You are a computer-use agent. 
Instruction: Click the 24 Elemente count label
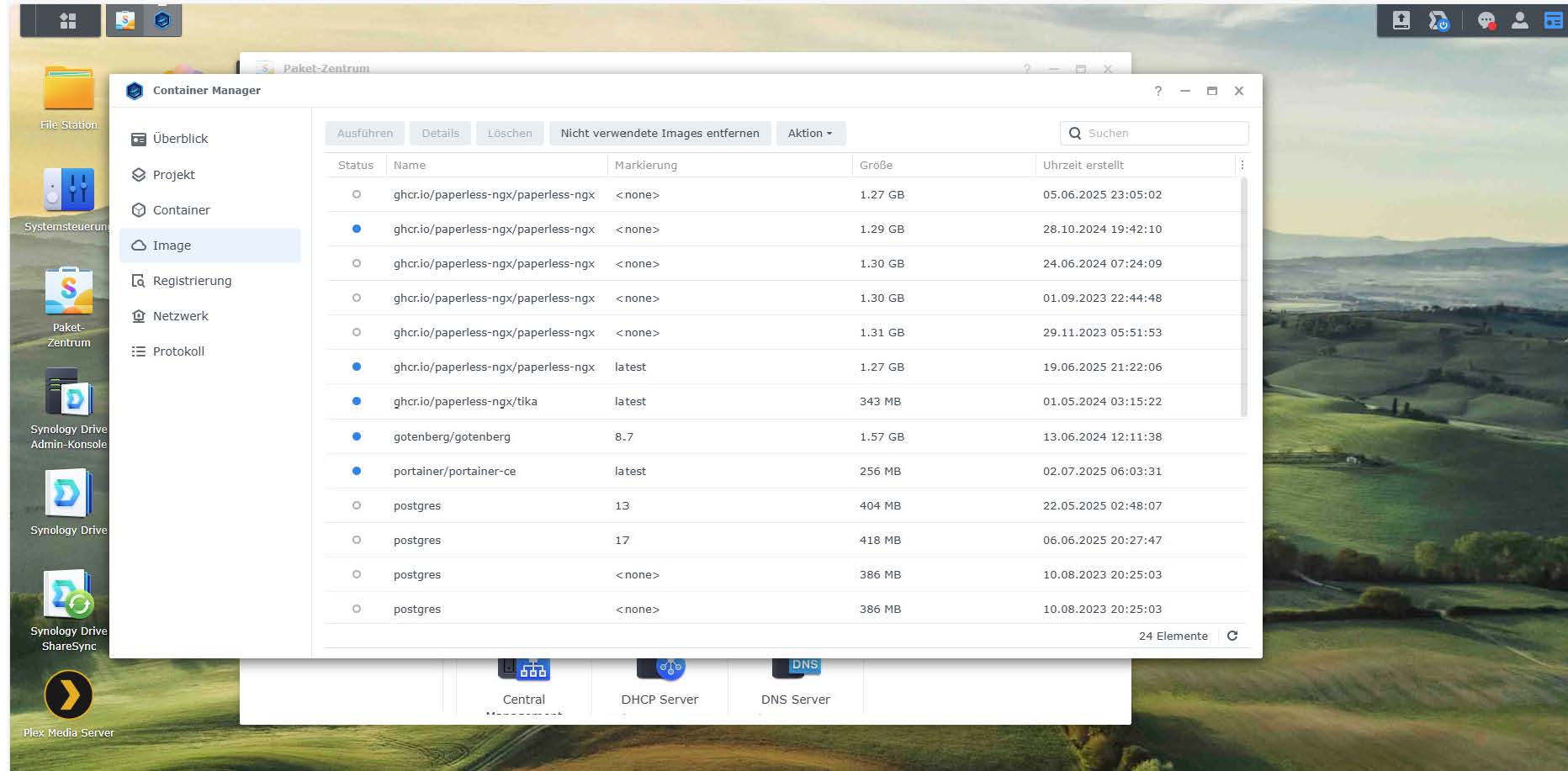click(1173, 636)
